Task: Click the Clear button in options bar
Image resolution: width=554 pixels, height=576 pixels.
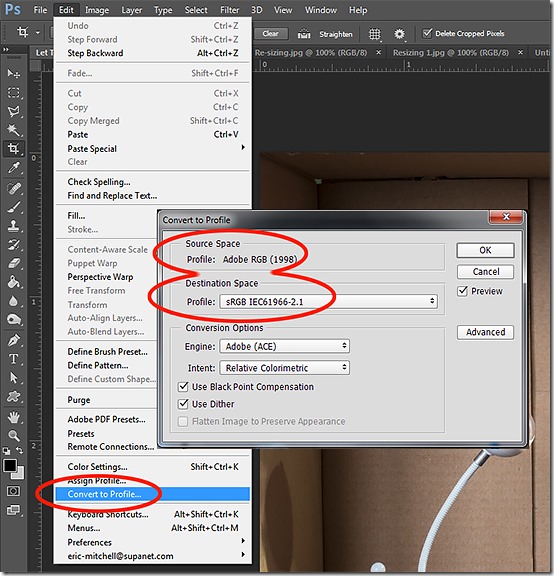Action: (x=270, y=34)
